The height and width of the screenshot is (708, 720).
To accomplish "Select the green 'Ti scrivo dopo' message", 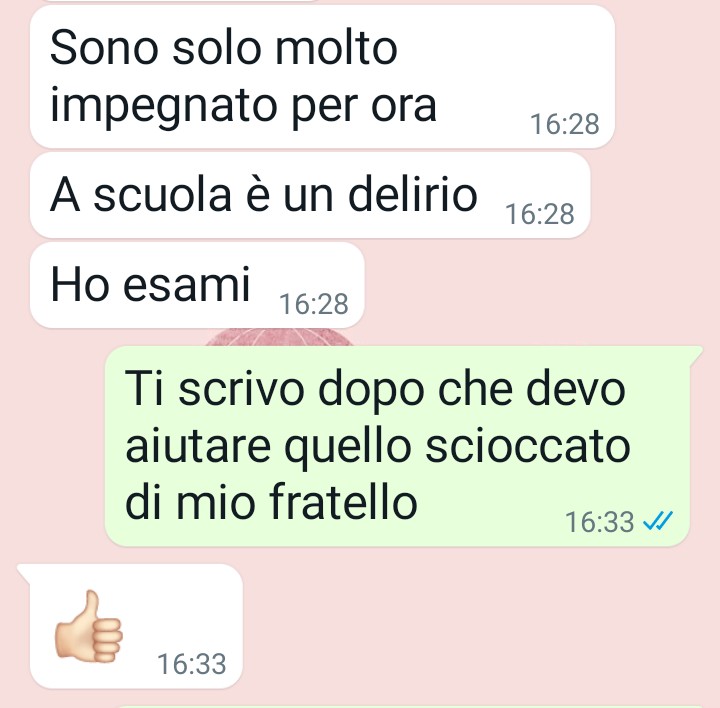I will click(398, 446).
